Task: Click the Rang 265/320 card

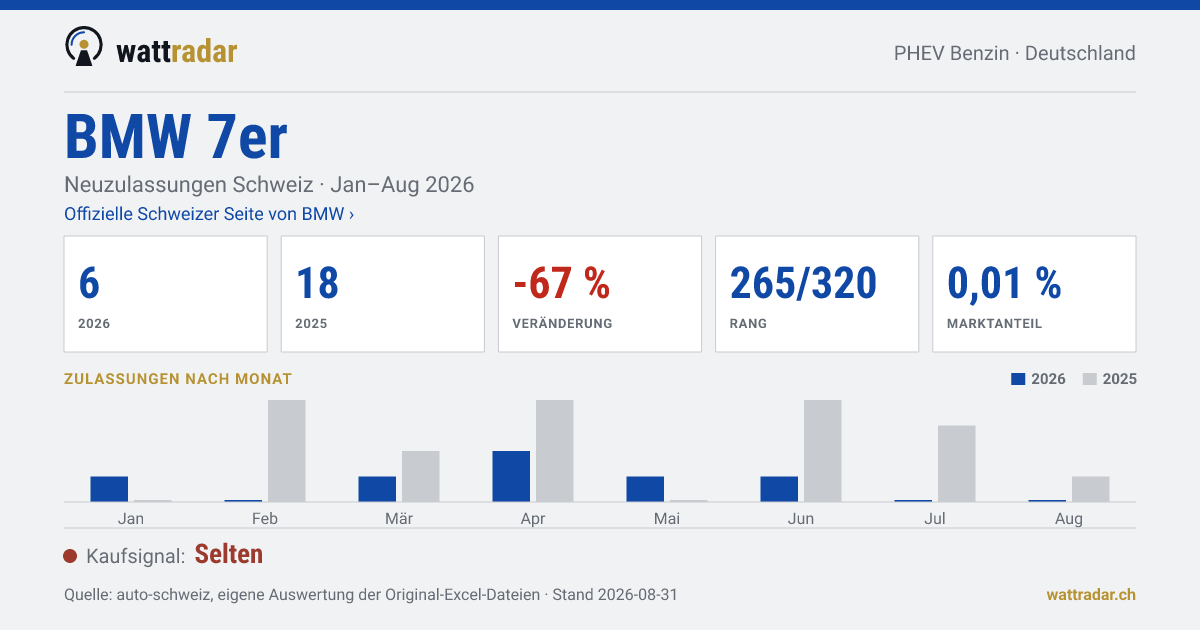Action: click(817, 294)
